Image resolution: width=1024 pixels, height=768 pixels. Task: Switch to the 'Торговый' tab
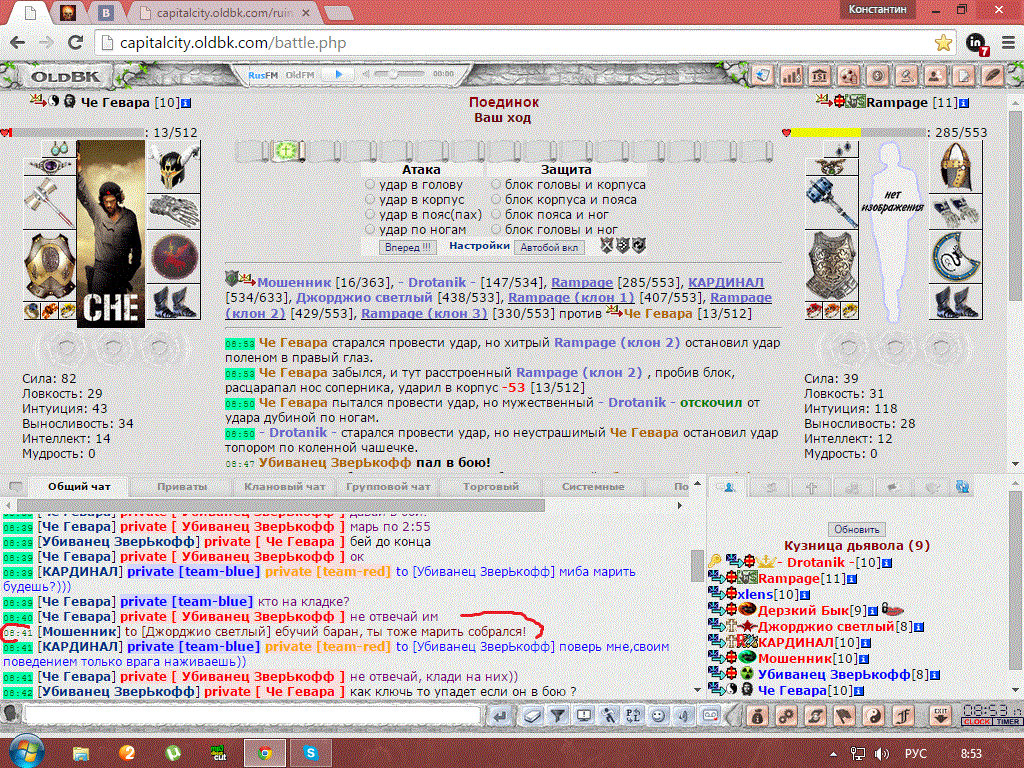tap(491, 487)
